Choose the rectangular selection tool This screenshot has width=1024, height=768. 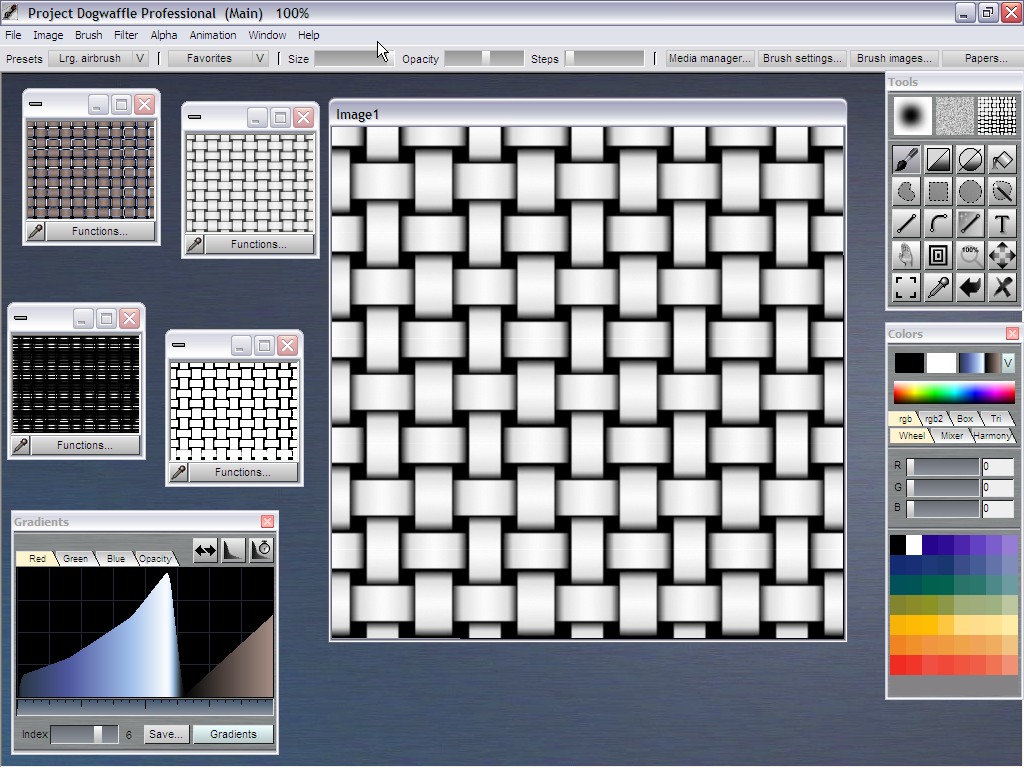click(938, 192)
